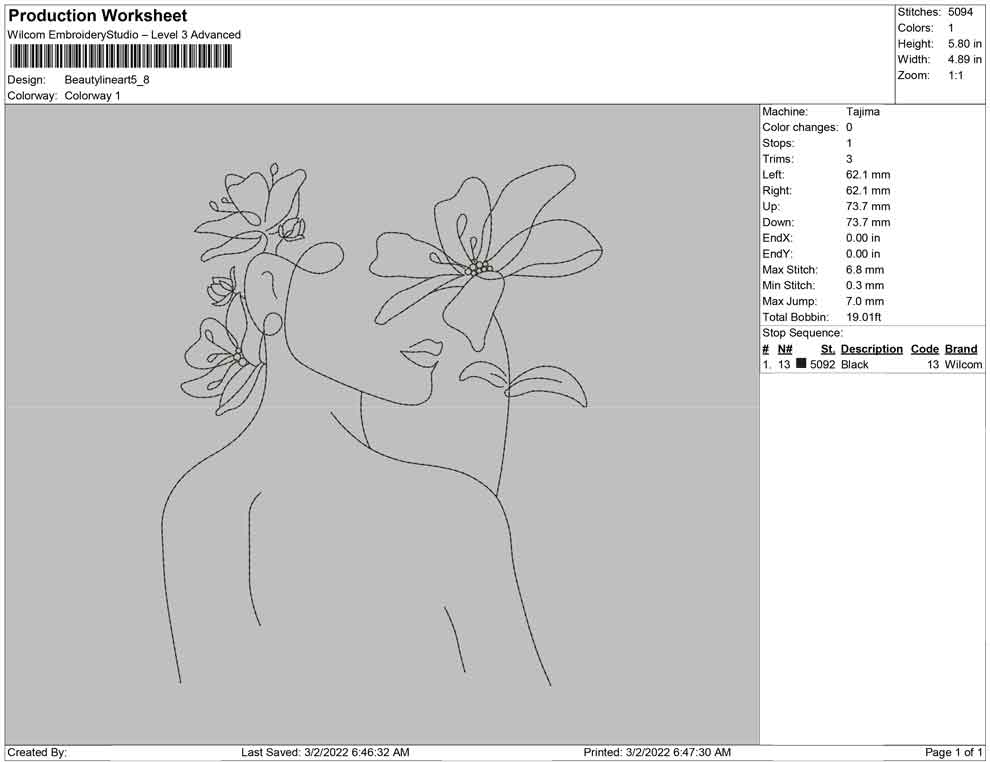This screenshot has height=762, width=990.
Task: Click the black color swatch in stop sequence
Action: pyautogui.click(x=801, y=363)
